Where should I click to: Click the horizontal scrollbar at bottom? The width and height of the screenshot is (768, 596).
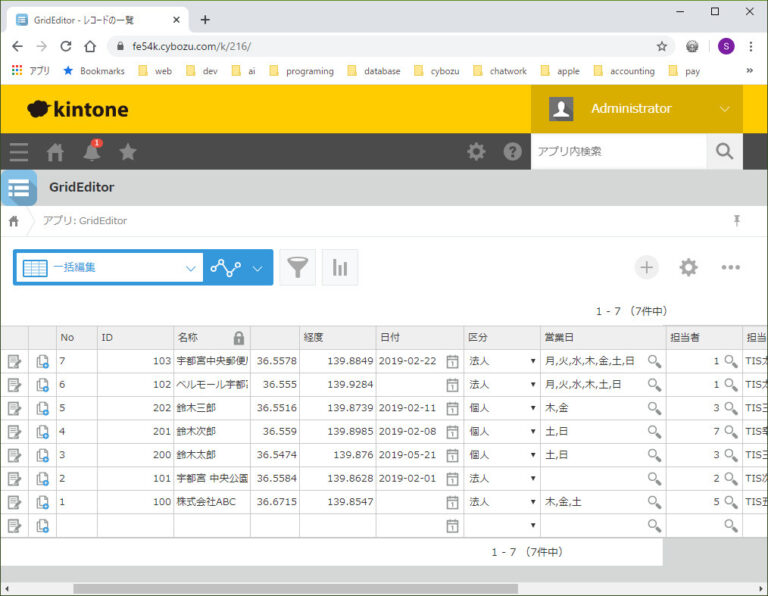point(300,588)
